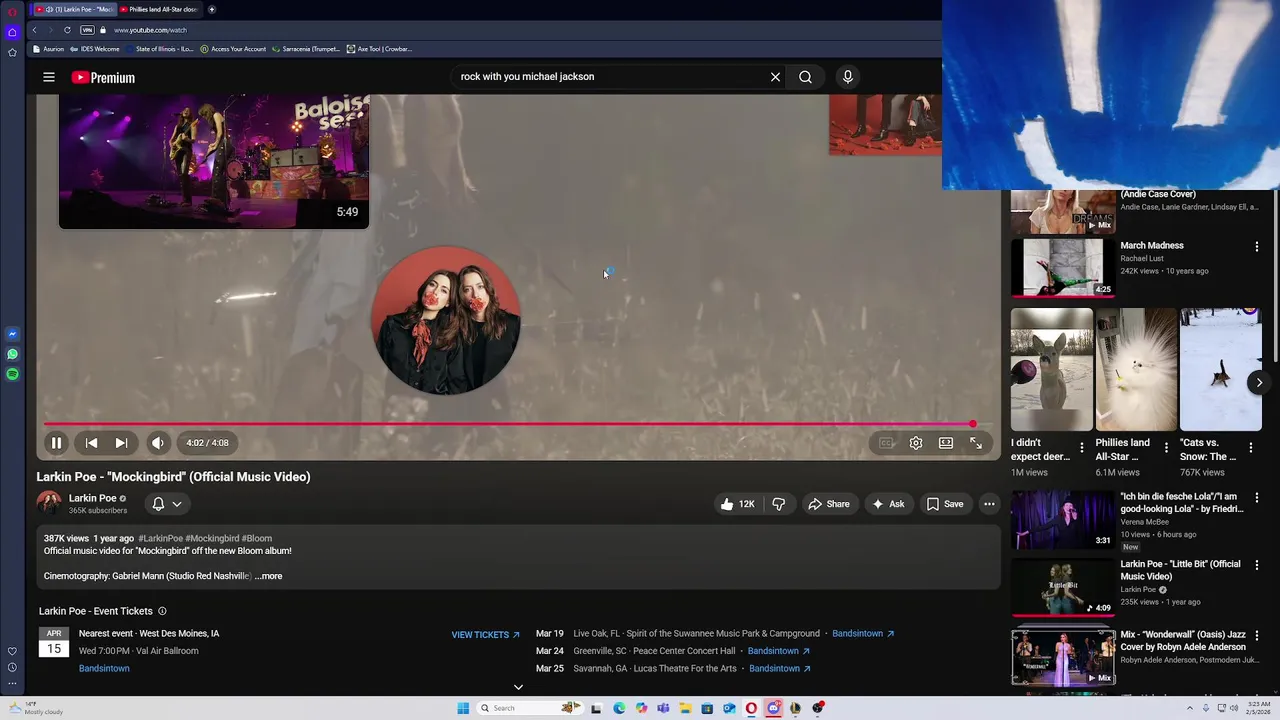The image size is (1280, 720).
Task: Open the Ask assistant button
Action: 888,504
